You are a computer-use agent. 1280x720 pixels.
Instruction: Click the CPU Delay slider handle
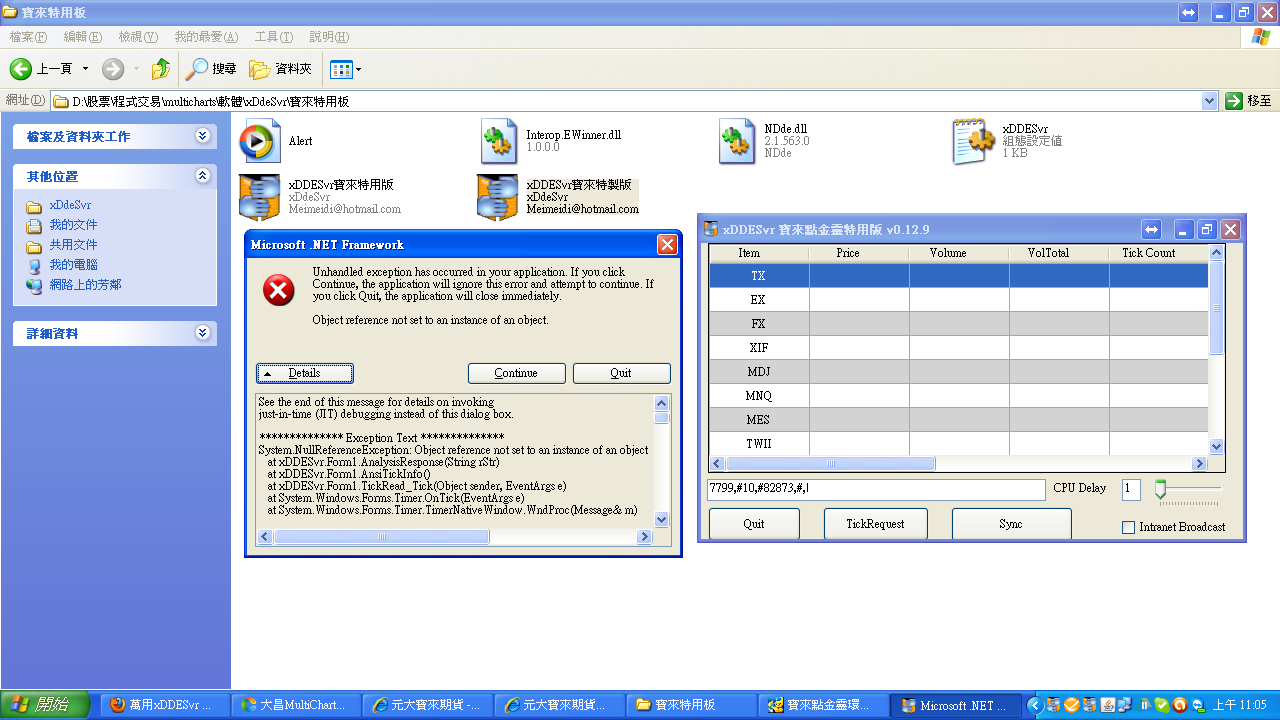click(x=1160, y=489)
